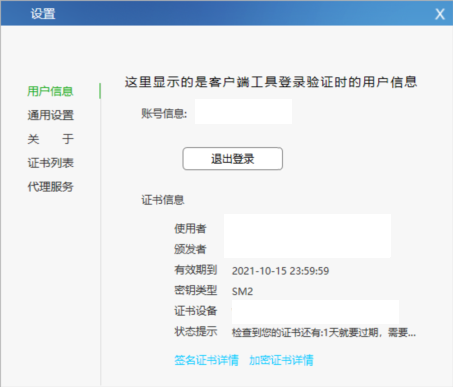
Task: Close the 设置 dialog with the X
Action: 440,14
